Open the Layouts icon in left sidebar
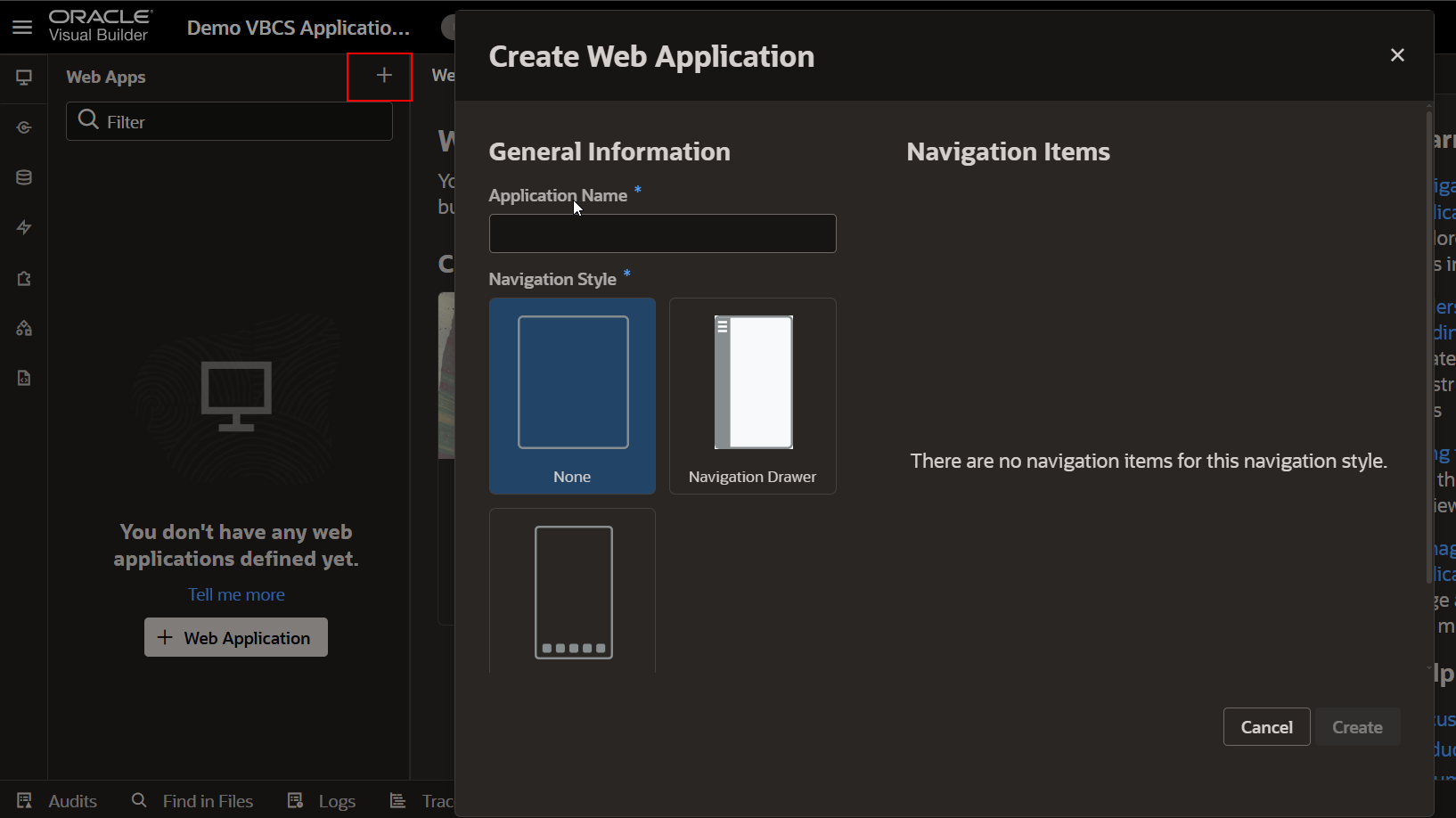 [24, 278]
